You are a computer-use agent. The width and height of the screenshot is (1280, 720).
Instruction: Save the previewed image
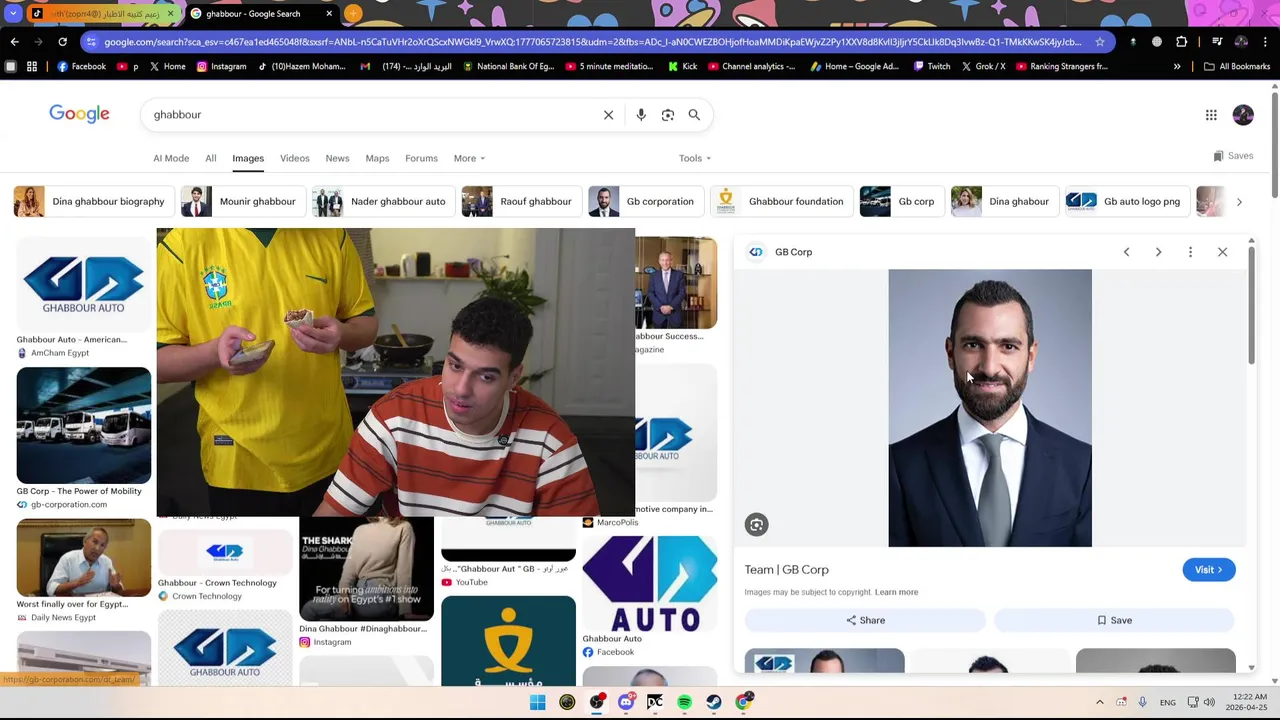click(1114, 620)
